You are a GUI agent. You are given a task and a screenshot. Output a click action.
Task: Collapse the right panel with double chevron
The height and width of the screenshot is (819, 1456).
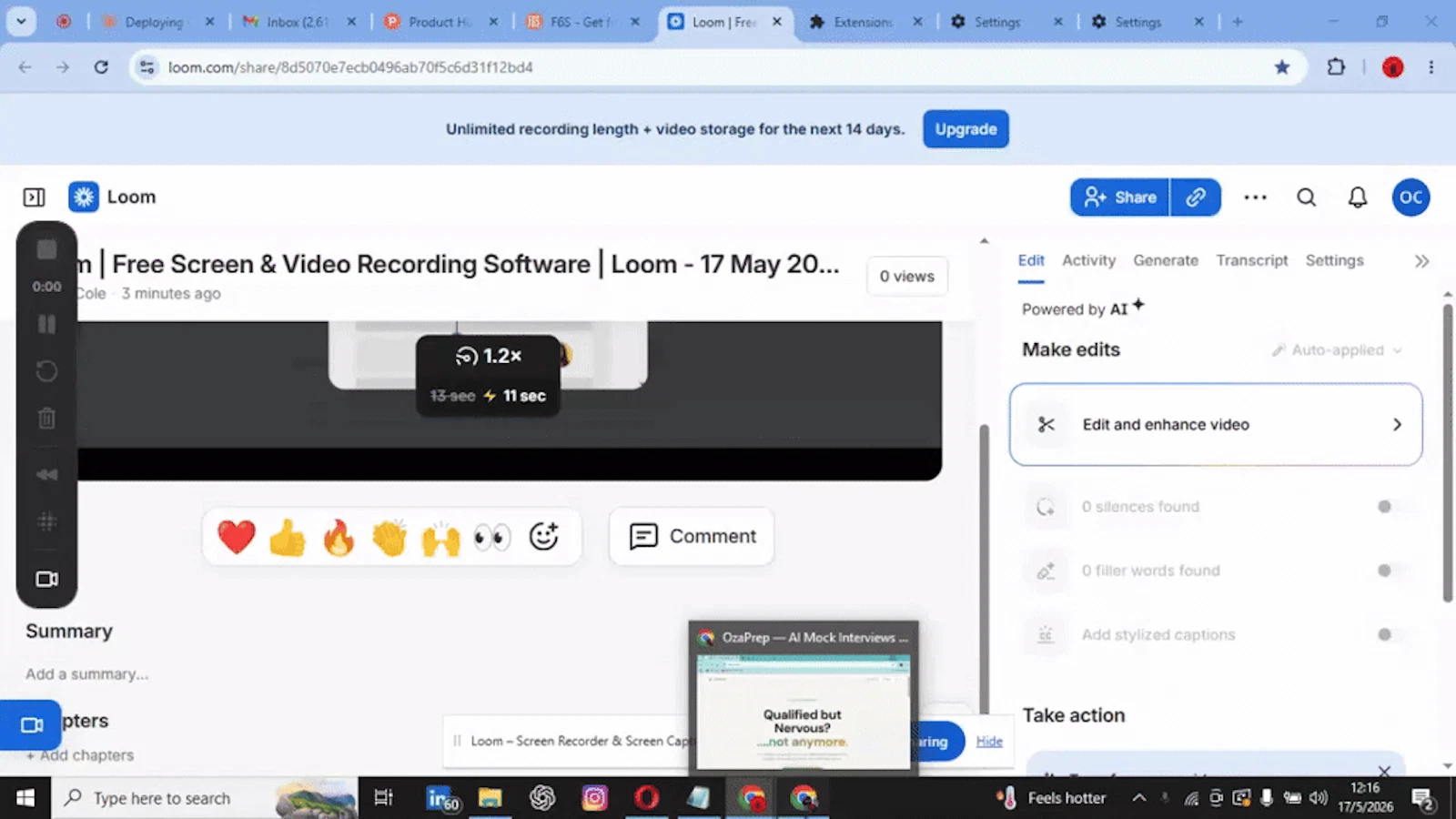1421,261
